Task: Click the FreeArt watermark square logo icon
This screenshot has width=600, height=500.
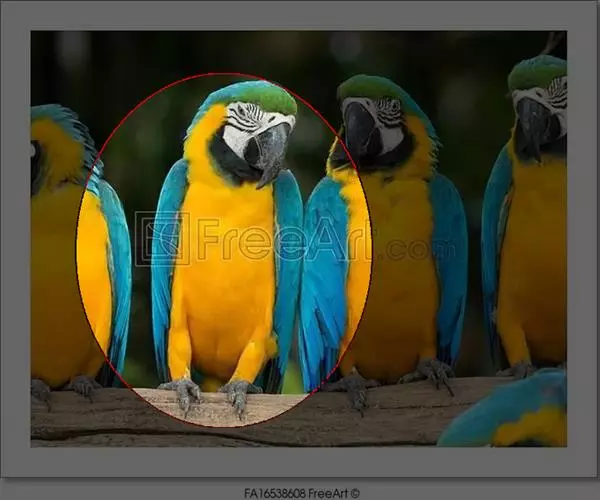Action: tap(162, 238)
